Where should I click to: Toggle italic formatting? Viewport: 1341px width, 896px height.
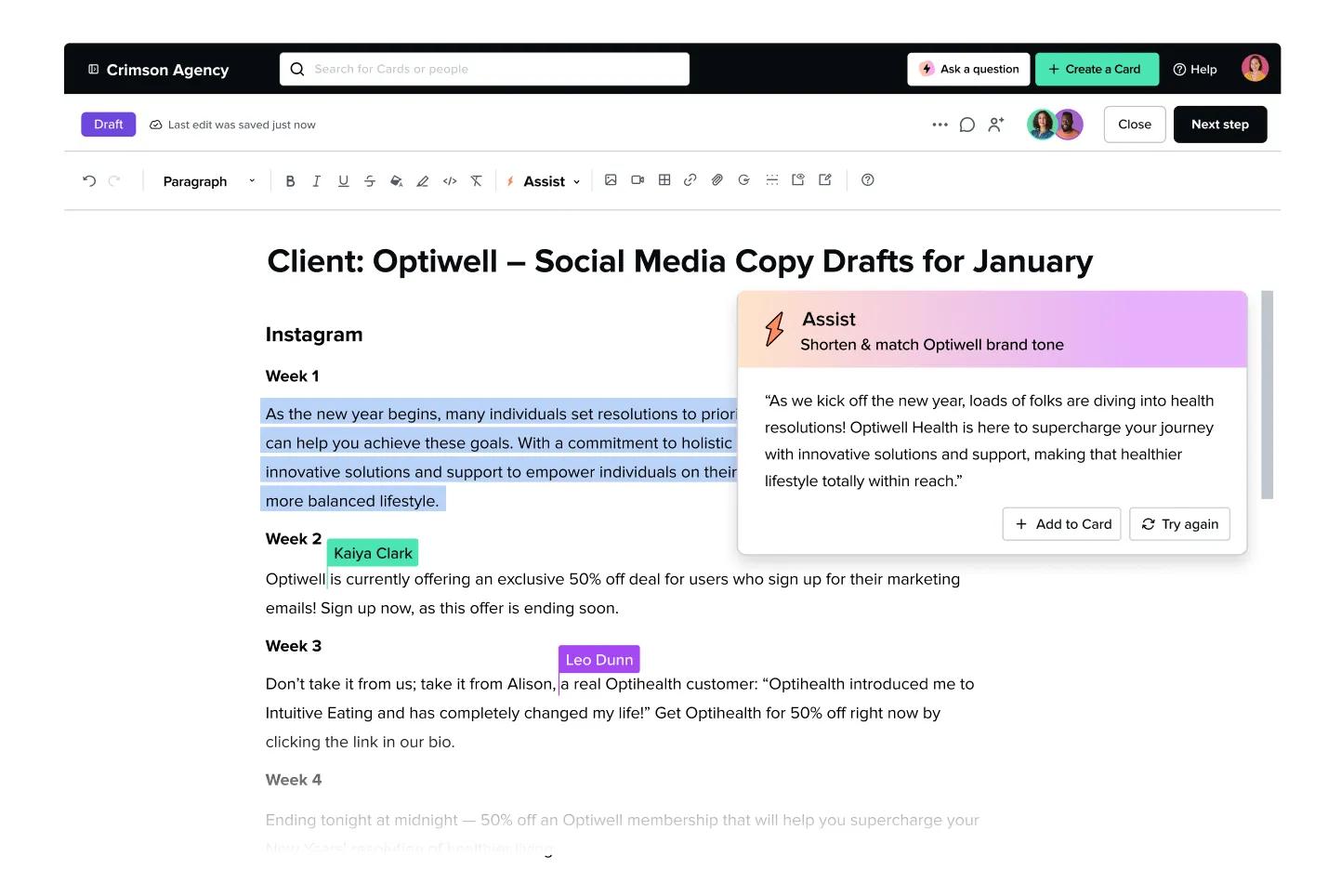316,180
